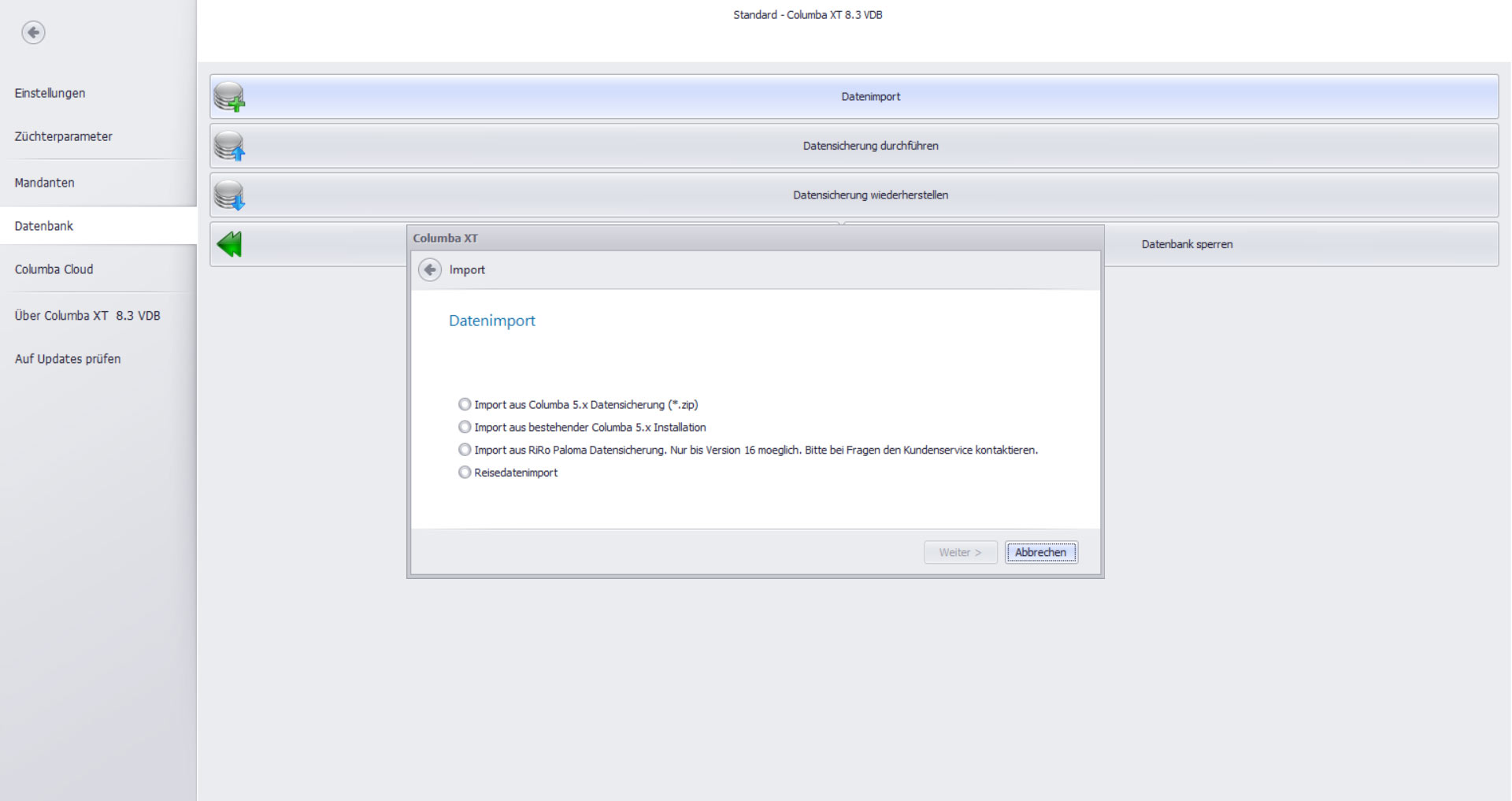Select the RiRo Paloma Datensicherung import option

point(465,451)
